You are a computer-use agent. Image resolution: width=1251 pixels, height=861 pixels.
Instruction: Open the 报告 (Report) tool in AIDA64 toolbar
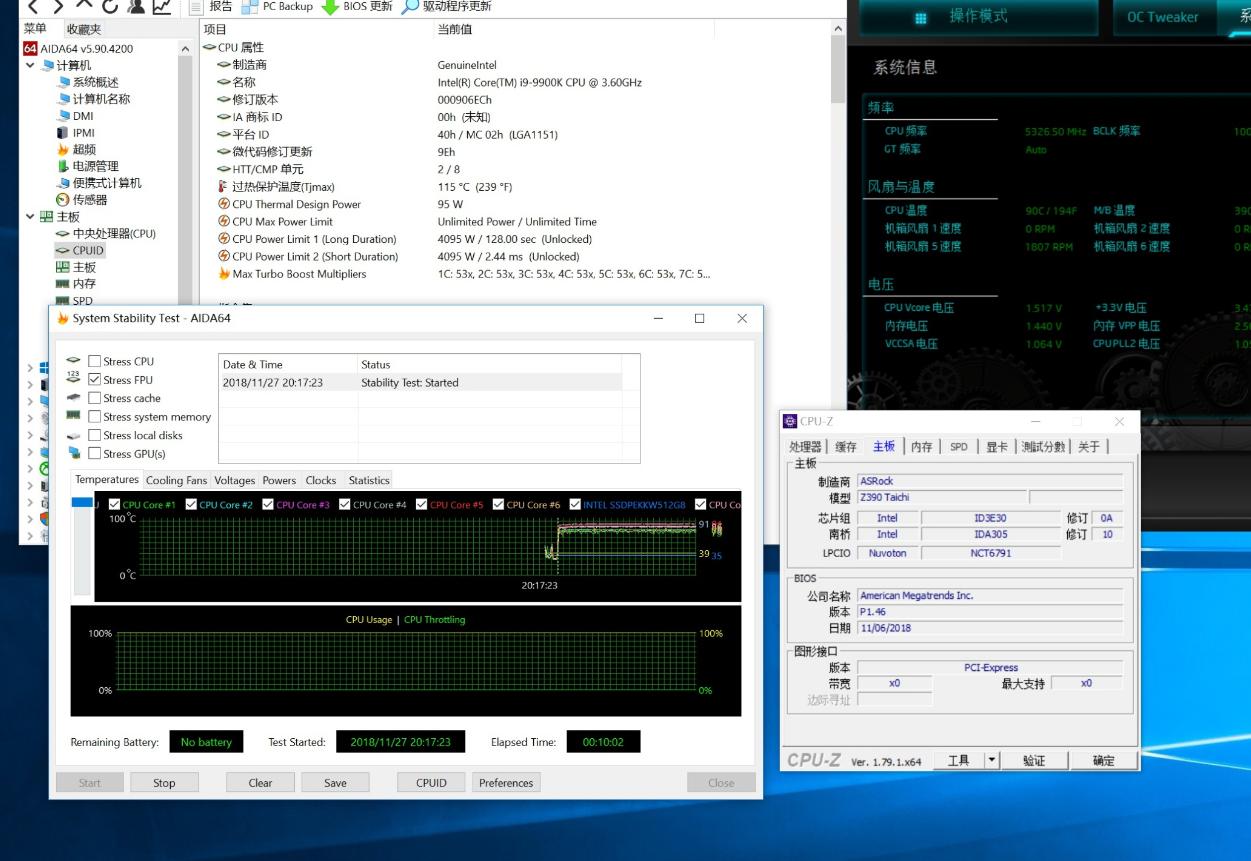click(x=219, y=7)
